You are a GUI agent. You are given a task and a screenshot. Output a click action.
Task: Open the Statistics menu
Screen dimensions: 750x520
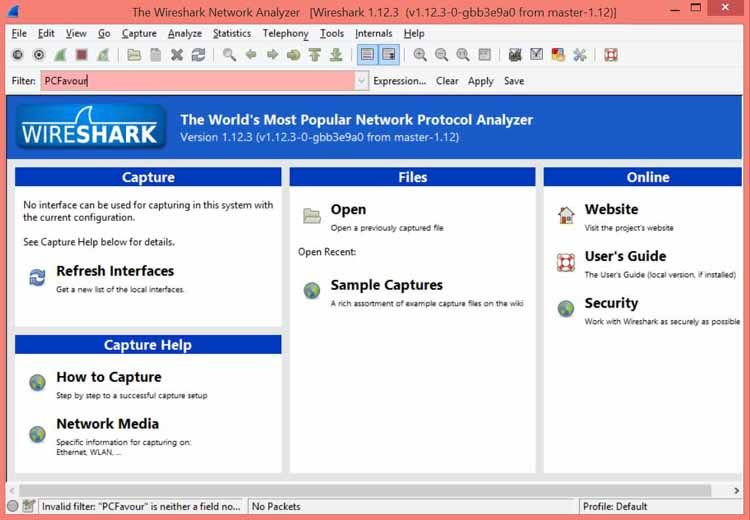point(232,33)
